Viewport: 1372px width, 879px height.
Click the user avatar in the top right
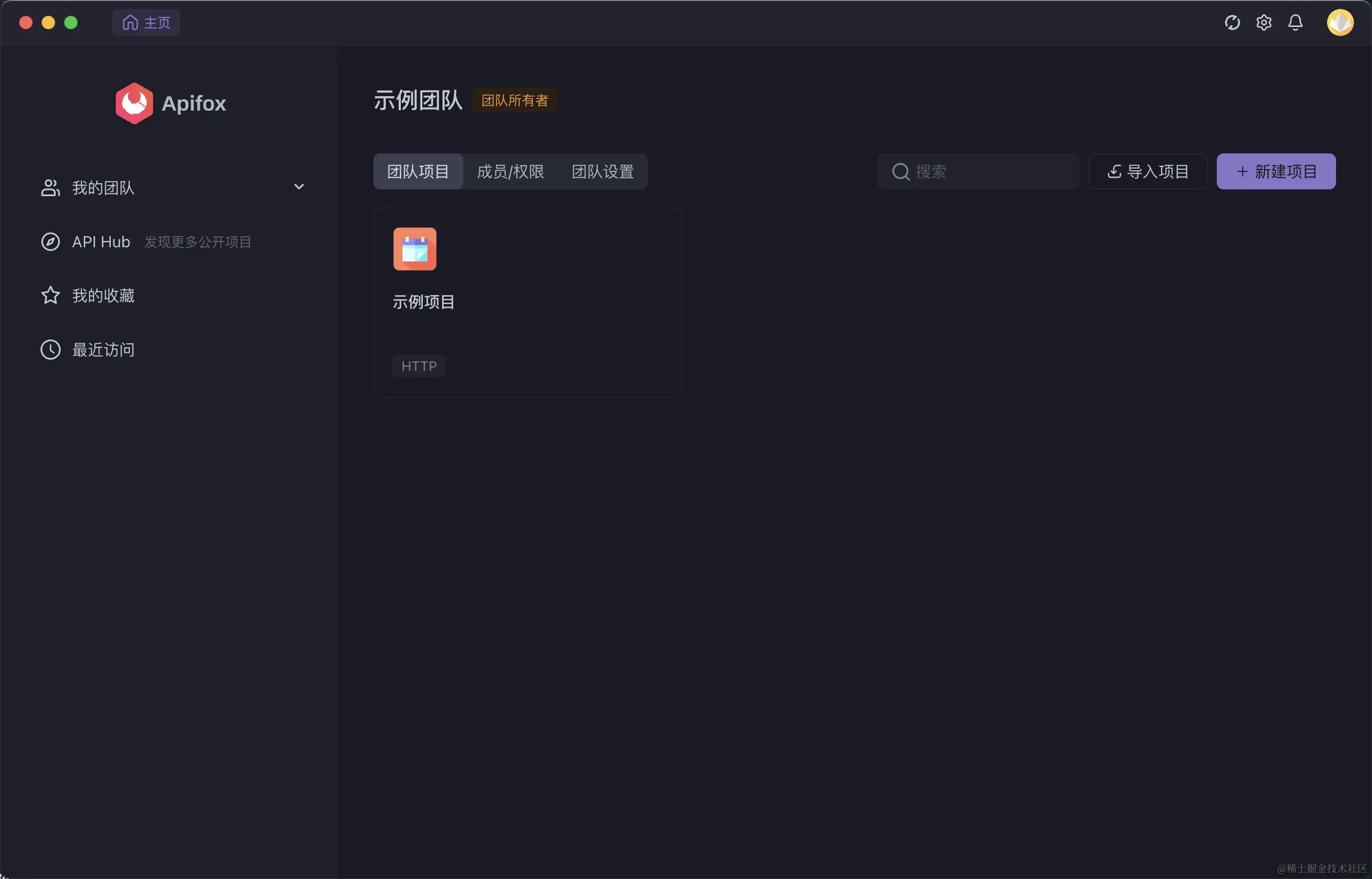1339,23
